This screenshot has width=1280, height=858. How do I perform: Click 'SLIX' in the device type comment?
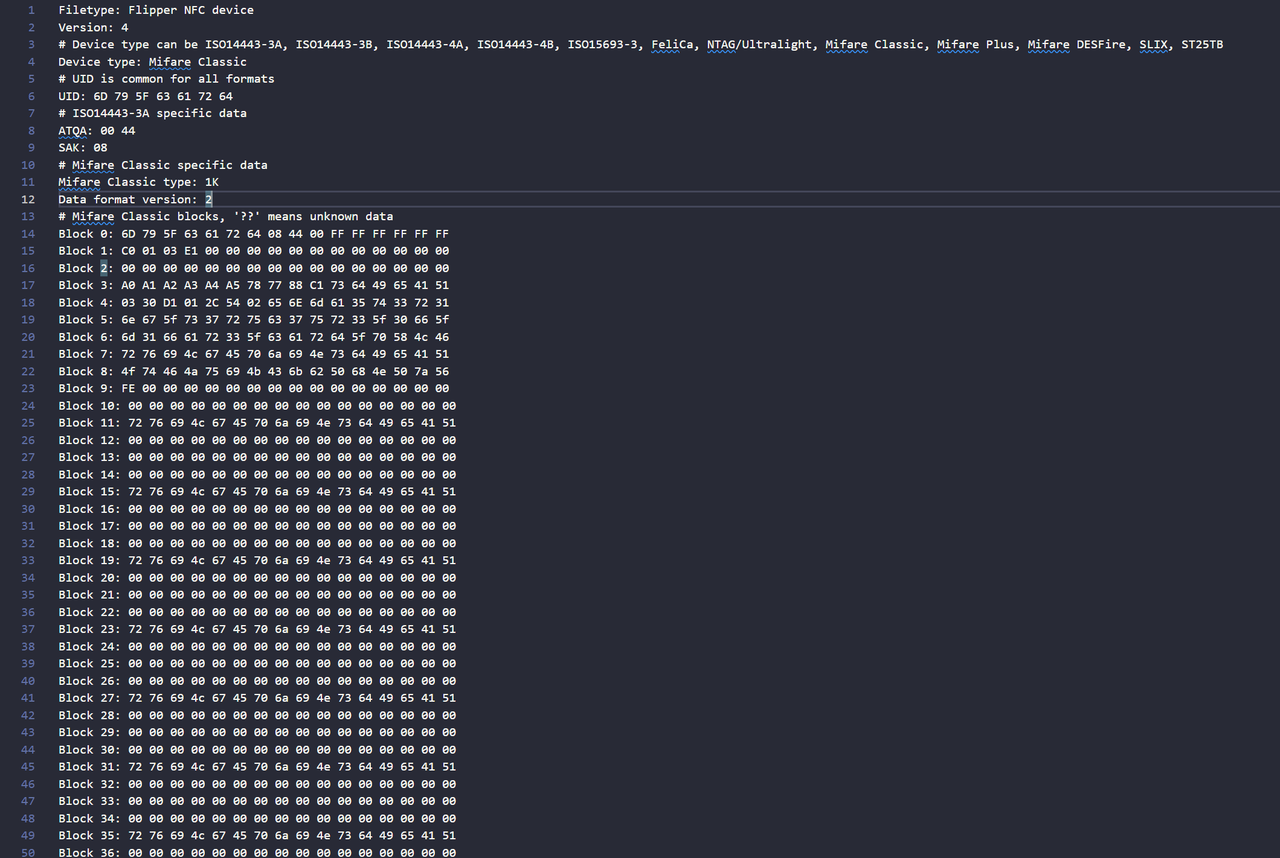click(x=1153, y=44)
